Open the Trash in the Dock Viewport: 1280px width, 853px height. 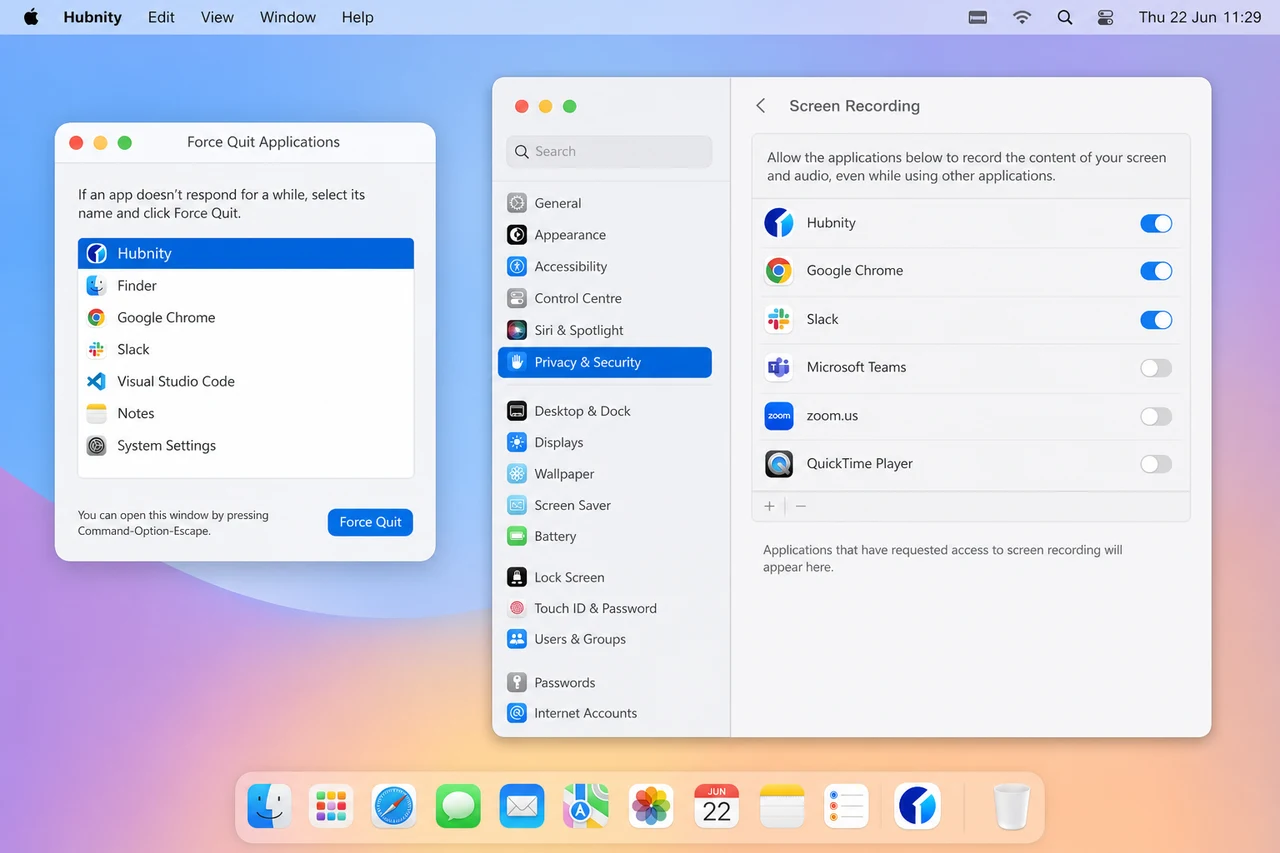click(x=1011, y=806)
